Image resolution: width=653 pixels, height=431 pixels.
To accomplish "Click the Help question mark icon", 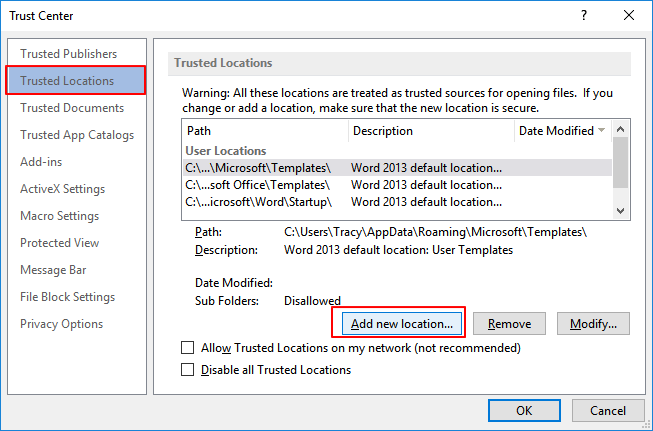I will coord(582,16).
